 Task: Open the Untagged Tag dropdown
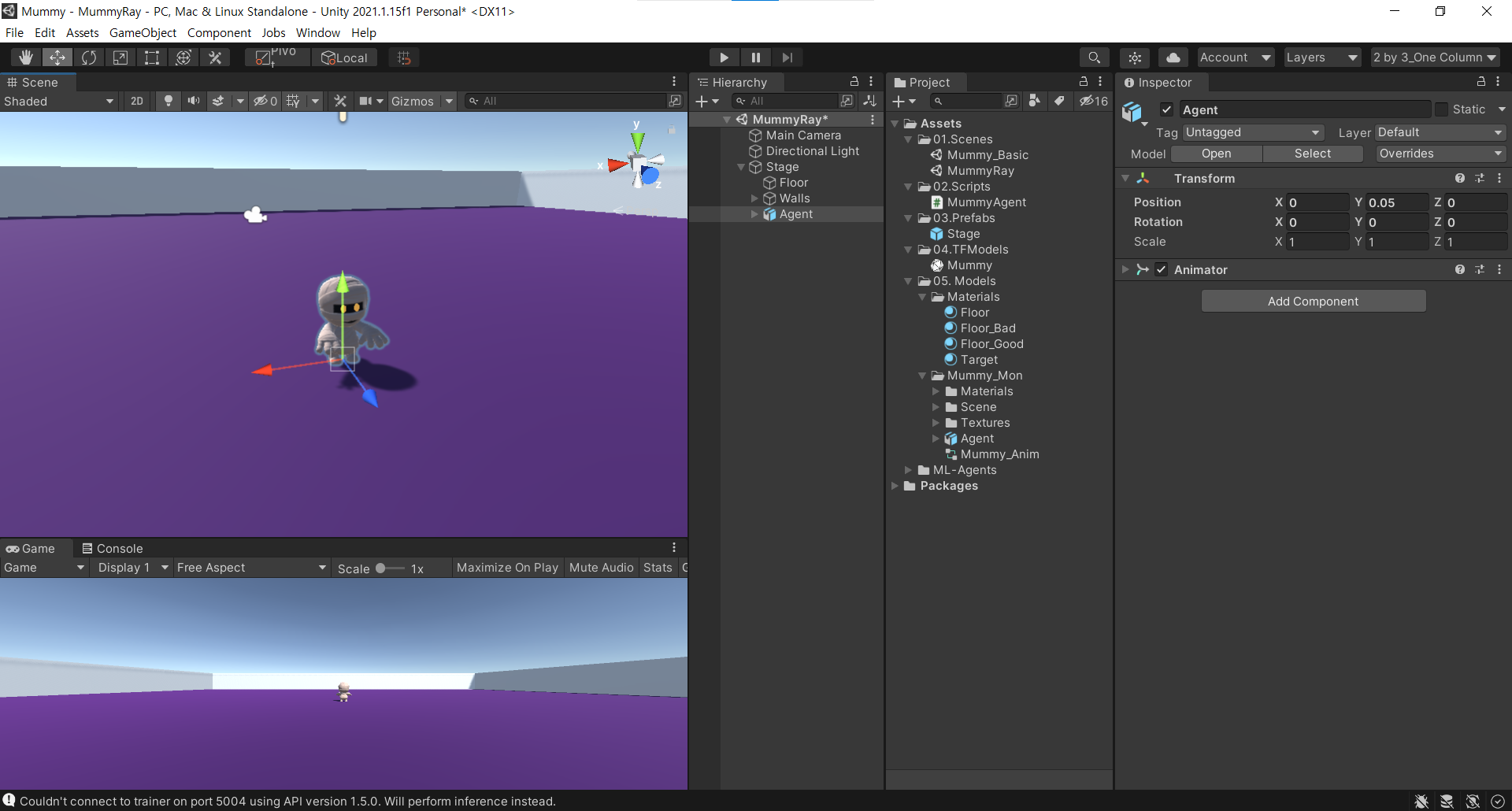point(1253,132)
